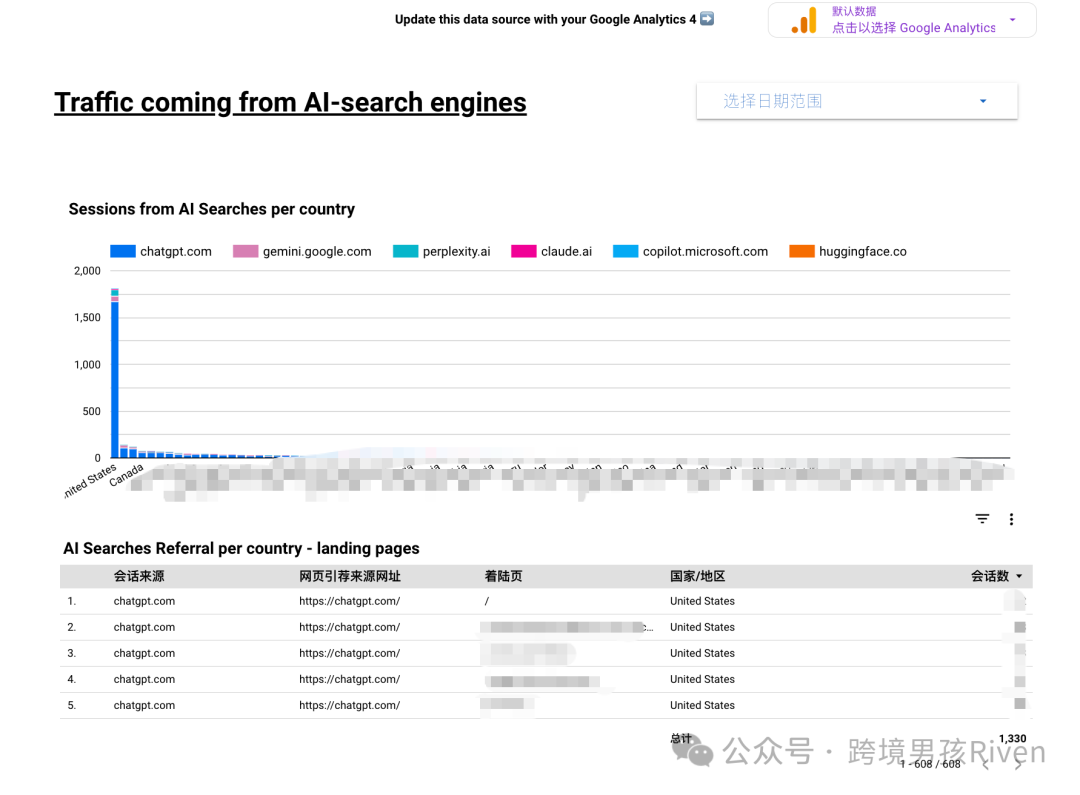Image resolution: width=1080 pixels, height=795 pixels.
Task: Click the Google Analytics orange bar icon
Action: coord(804,20)
